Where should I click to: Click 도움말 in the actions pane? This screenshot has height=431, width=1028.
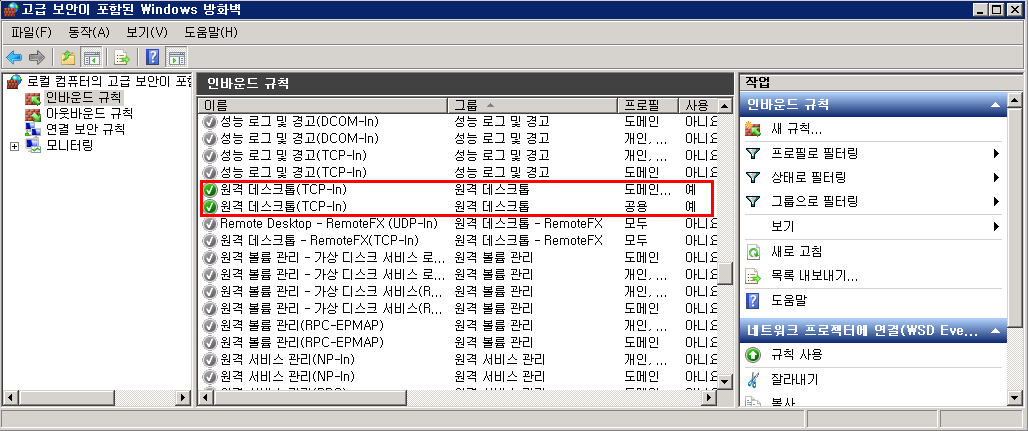pyautogui.click(x=789, y=301)
